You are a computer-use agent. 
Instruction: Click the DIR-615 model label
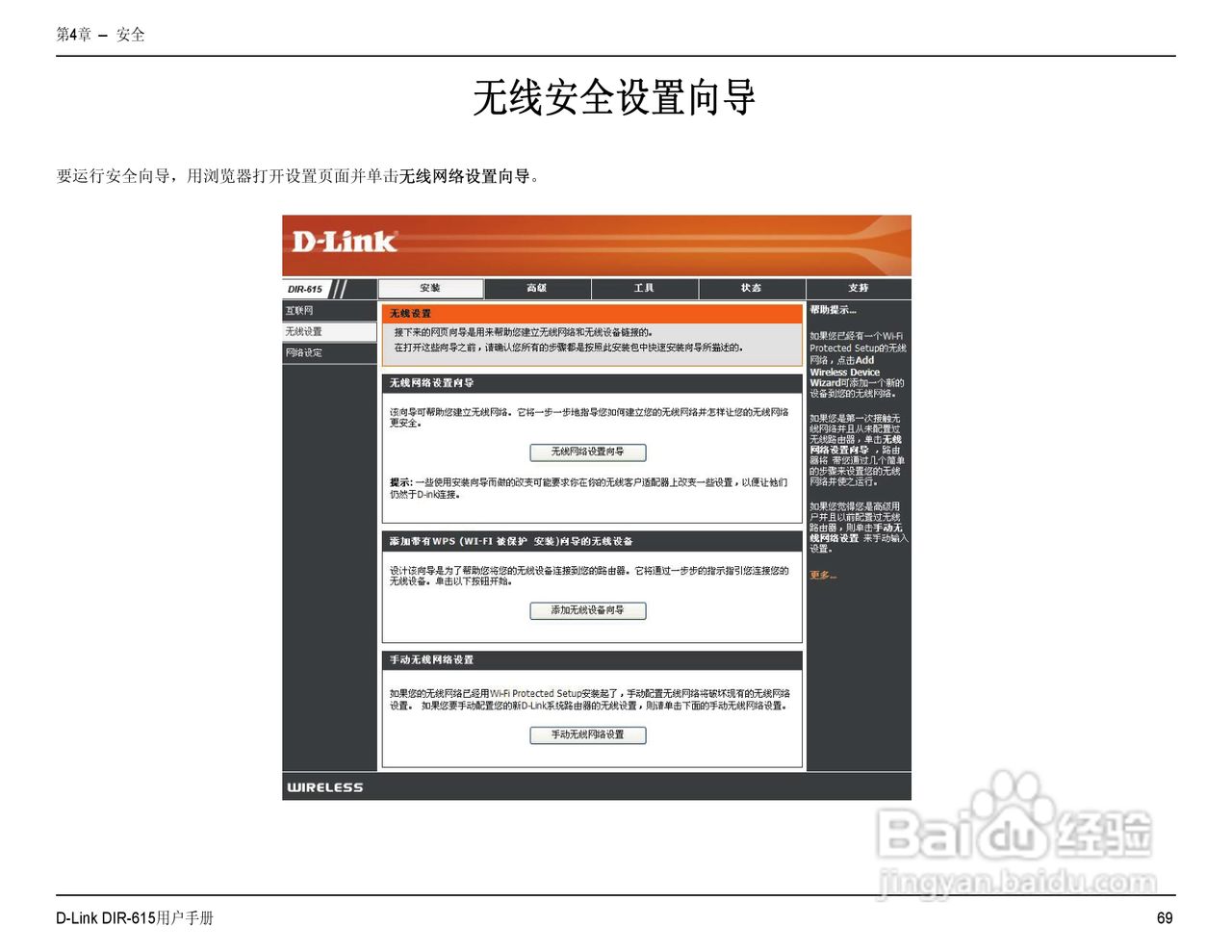pyautogui.click(x=305, y=289)
